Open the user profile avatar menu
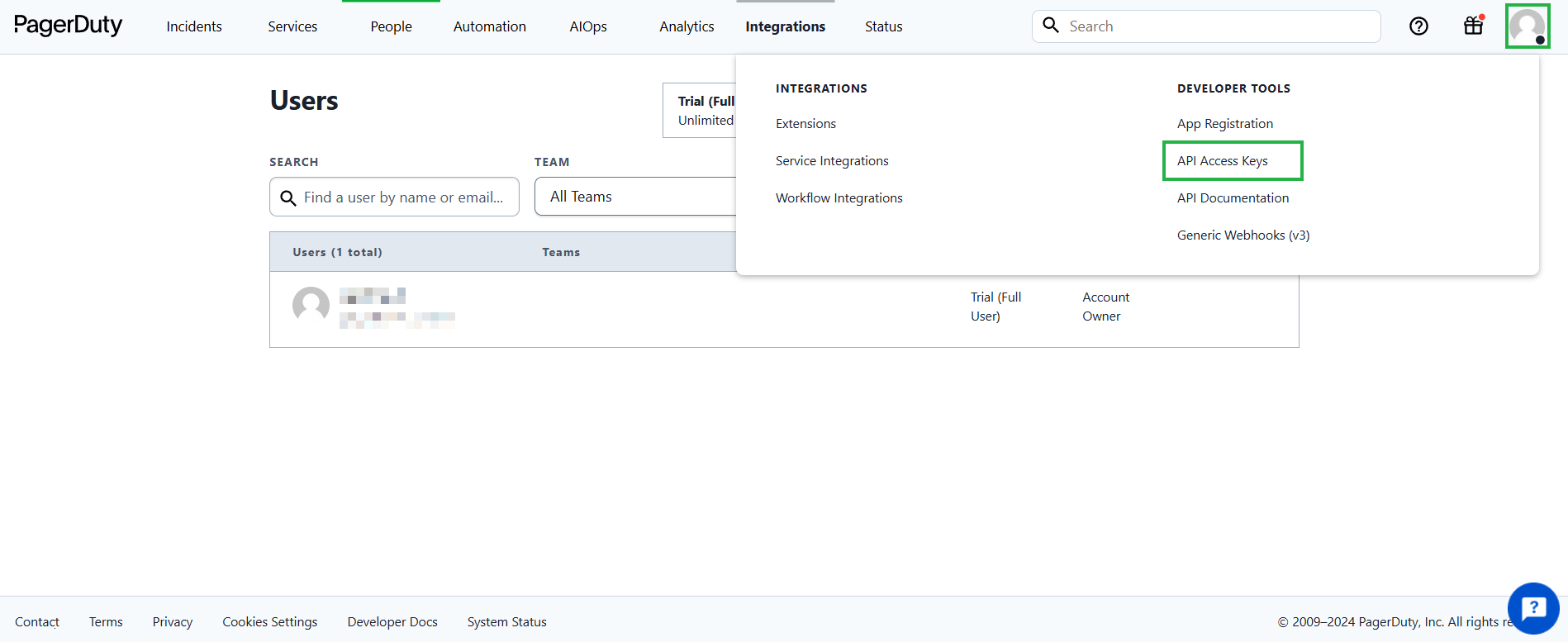Image resolution: width=1568 pixels, height=642 pixels. [1527, 26]
